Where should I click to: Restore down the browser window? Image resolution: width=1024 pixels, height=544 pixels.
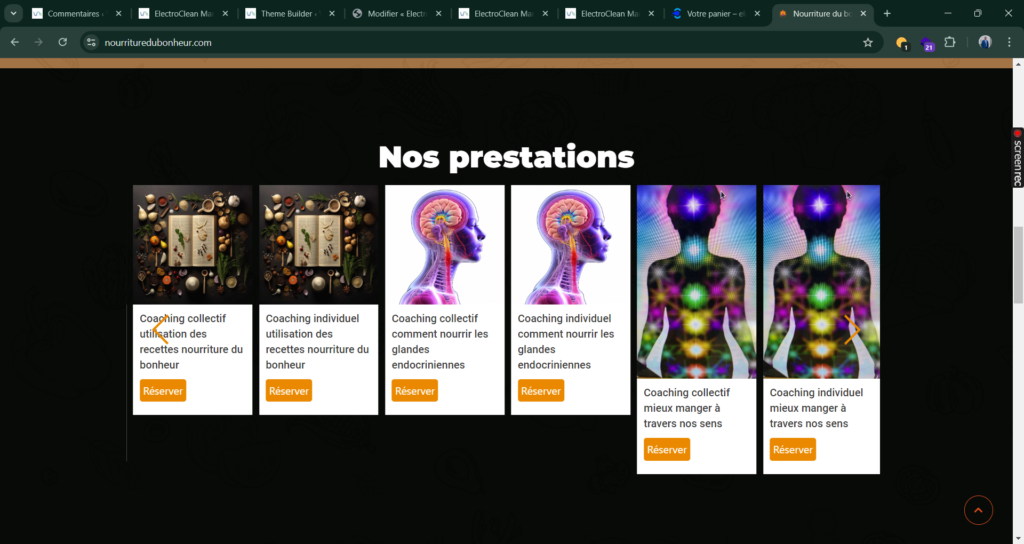978,13
